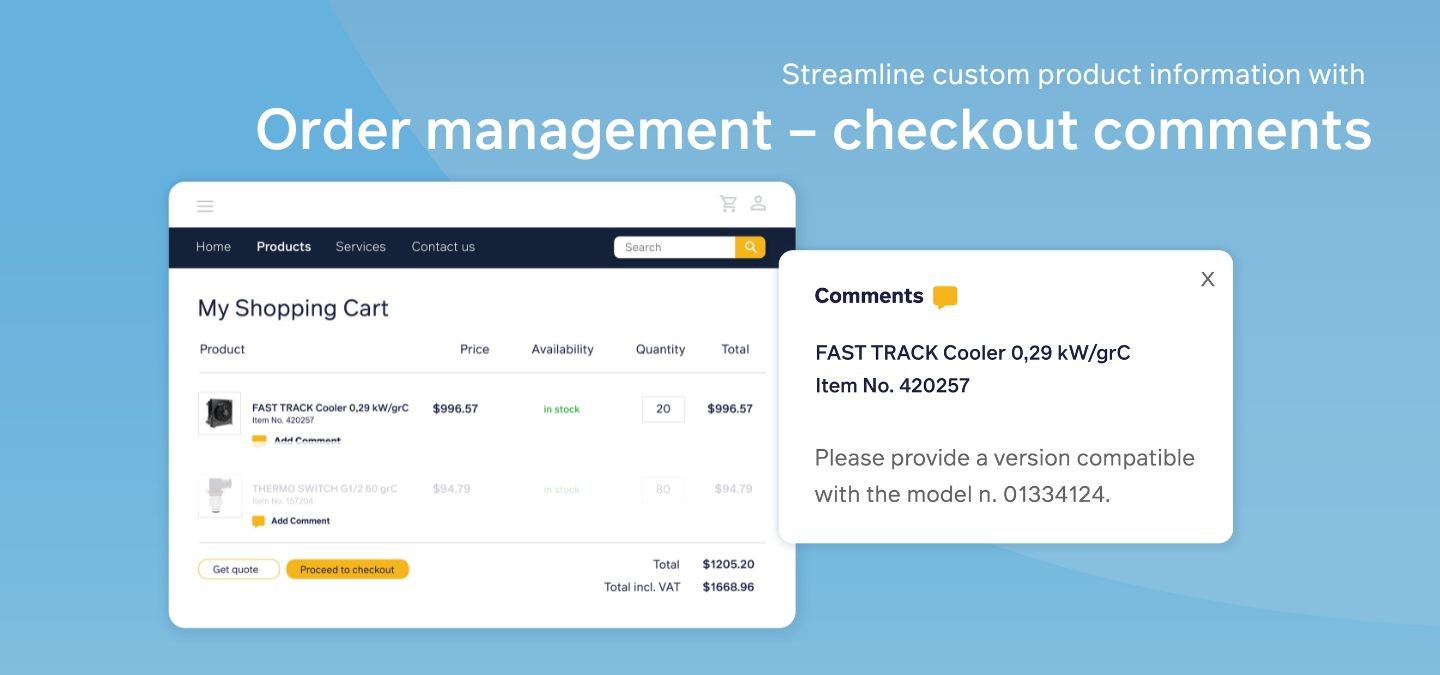This screenshot has height=675, width=1440.
Task: Click comment icon under THERMO SWITCH item
Action: pyautogui.click(x=258, y=521)
